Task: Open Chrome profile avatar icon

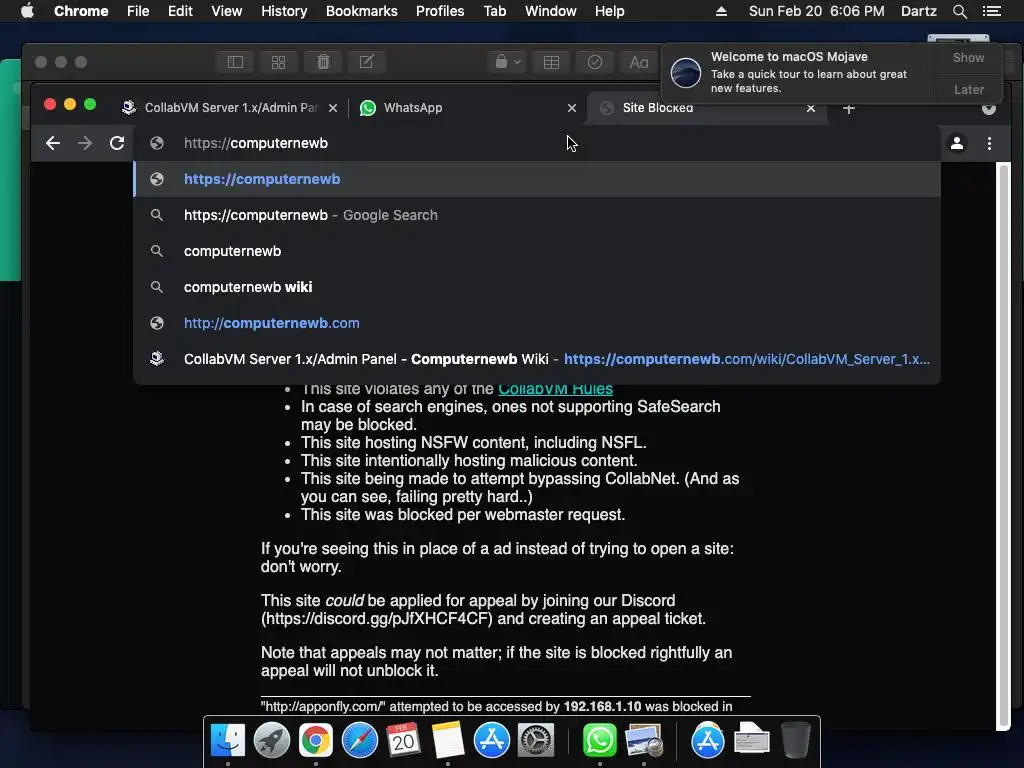Action: click(957, 143)
